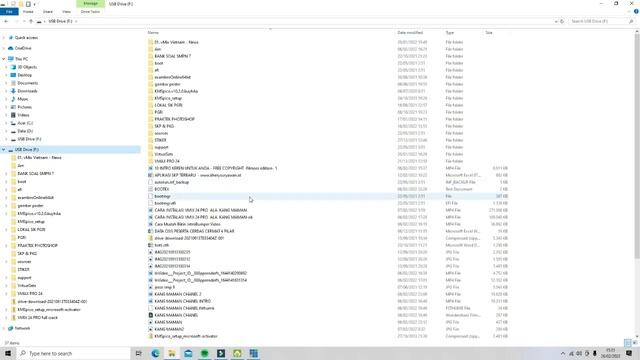
Task: Select Quick access star icon
Action: (x=11, y=38)
